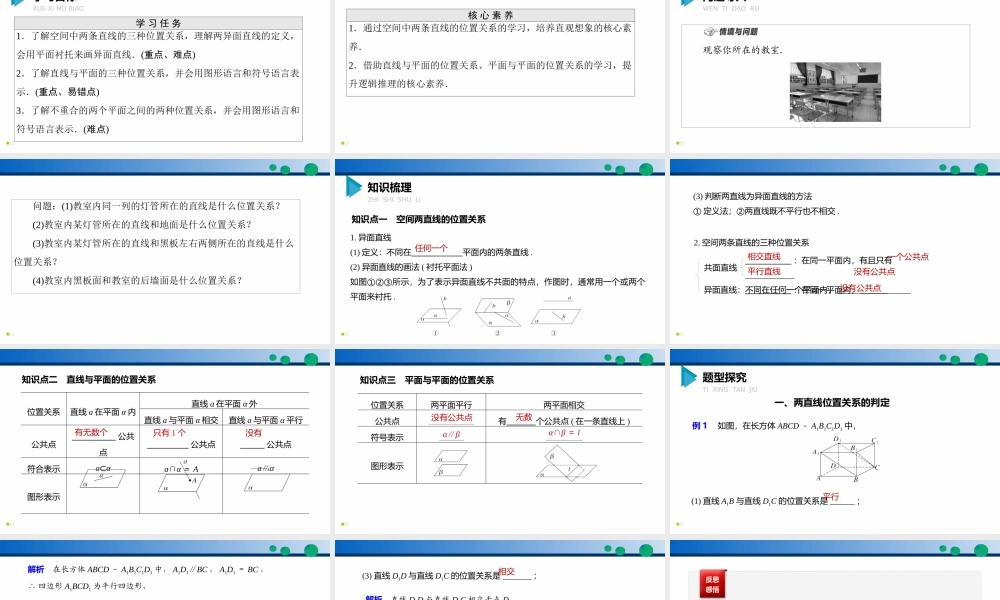
Task: Click the blue arrow icon beside 题型探究 heading
Action: [690, 378]
